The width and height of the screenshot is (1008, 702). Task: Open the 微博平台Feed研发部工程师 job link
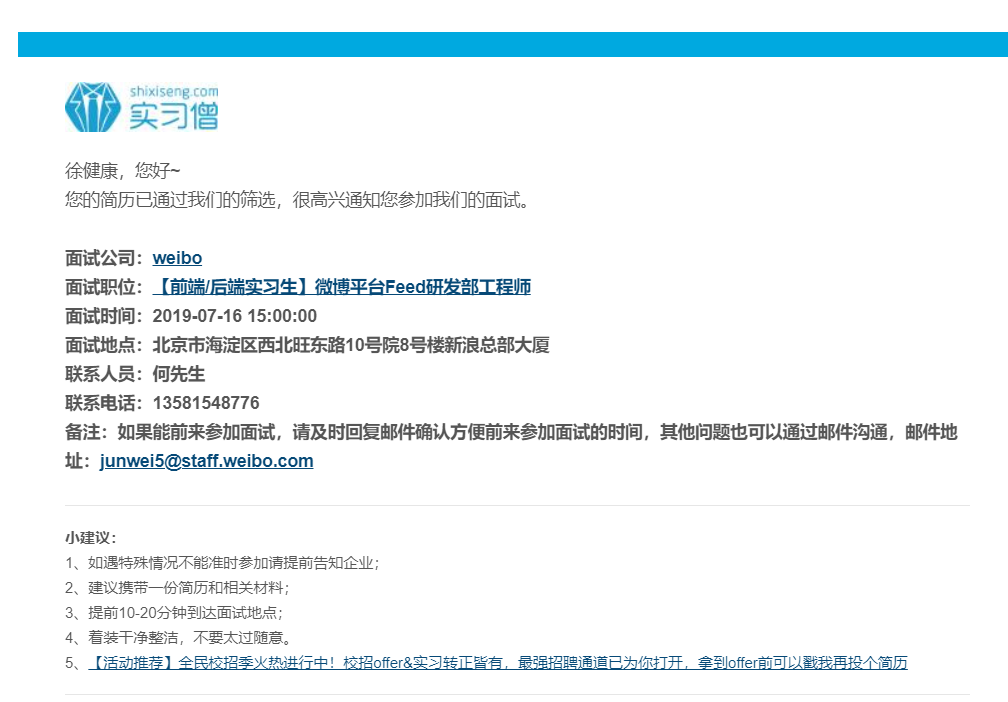click(x=341, y=287)
